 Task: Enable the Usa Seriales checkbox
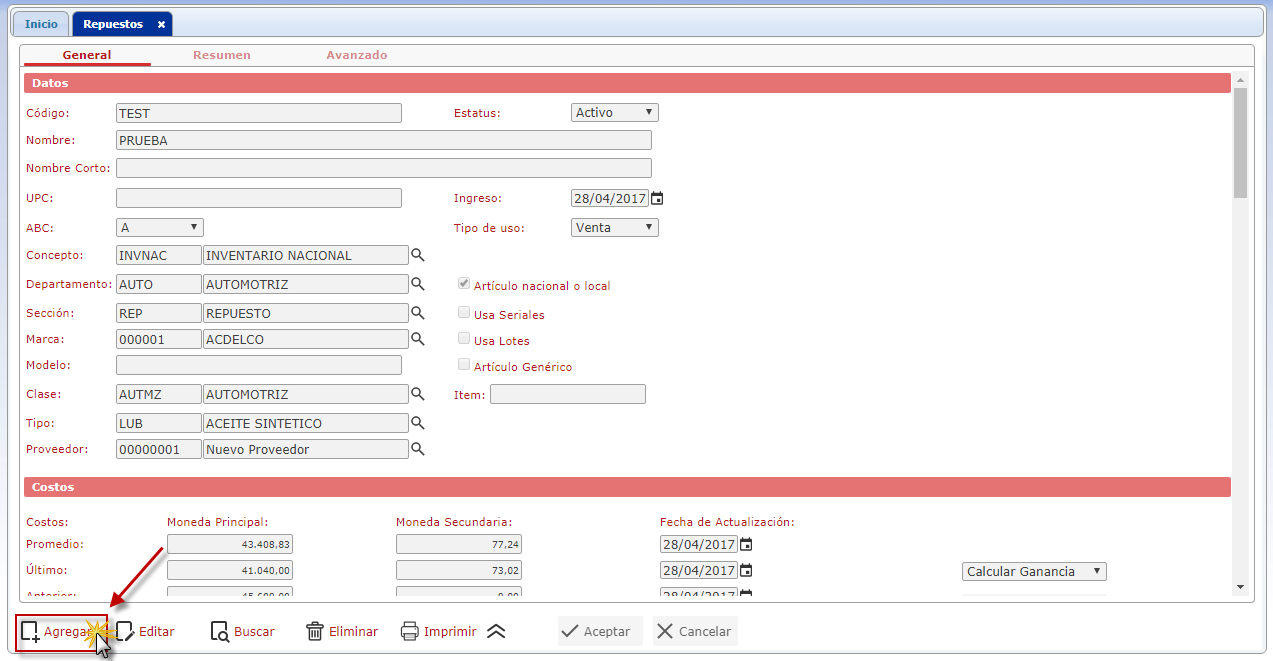(464, 313)
